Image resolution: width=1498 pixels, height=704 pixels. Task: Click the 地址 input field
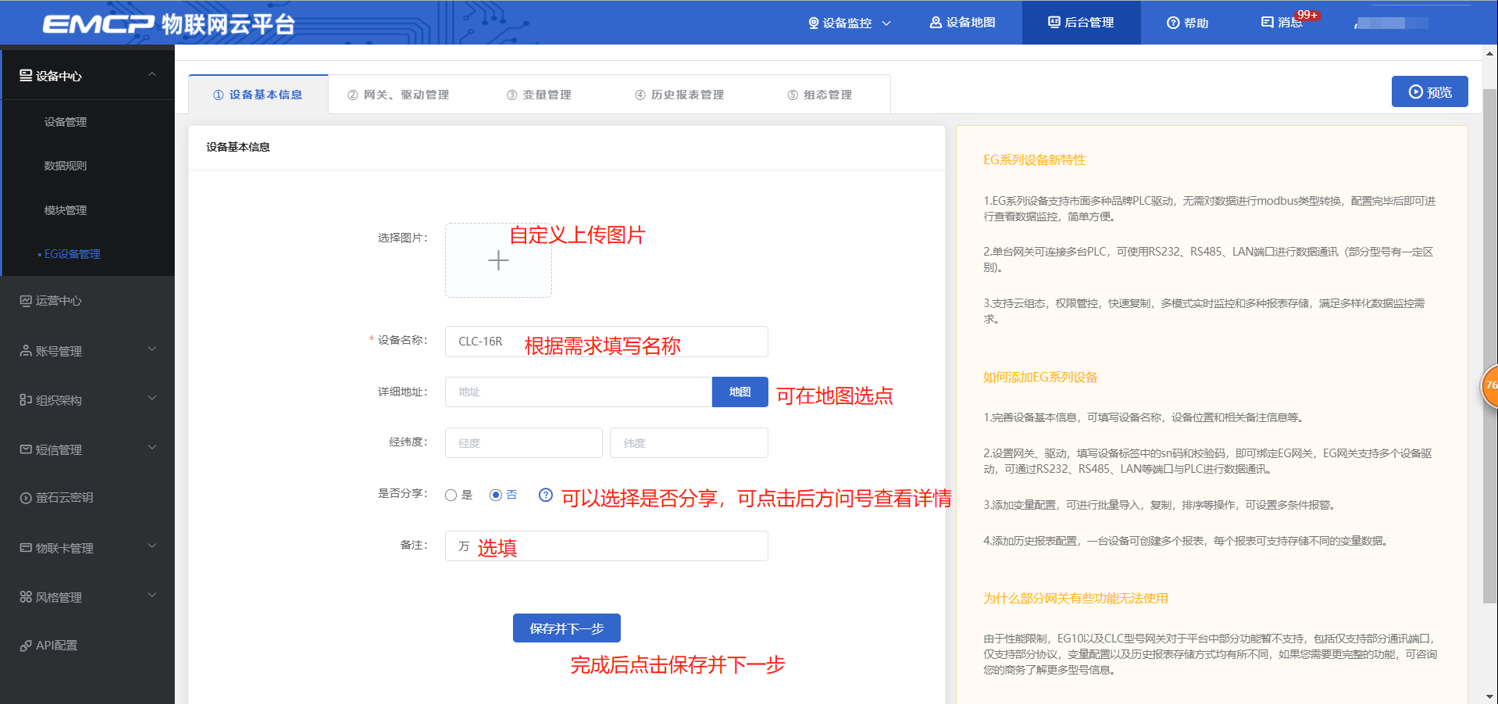pos(579,392)
